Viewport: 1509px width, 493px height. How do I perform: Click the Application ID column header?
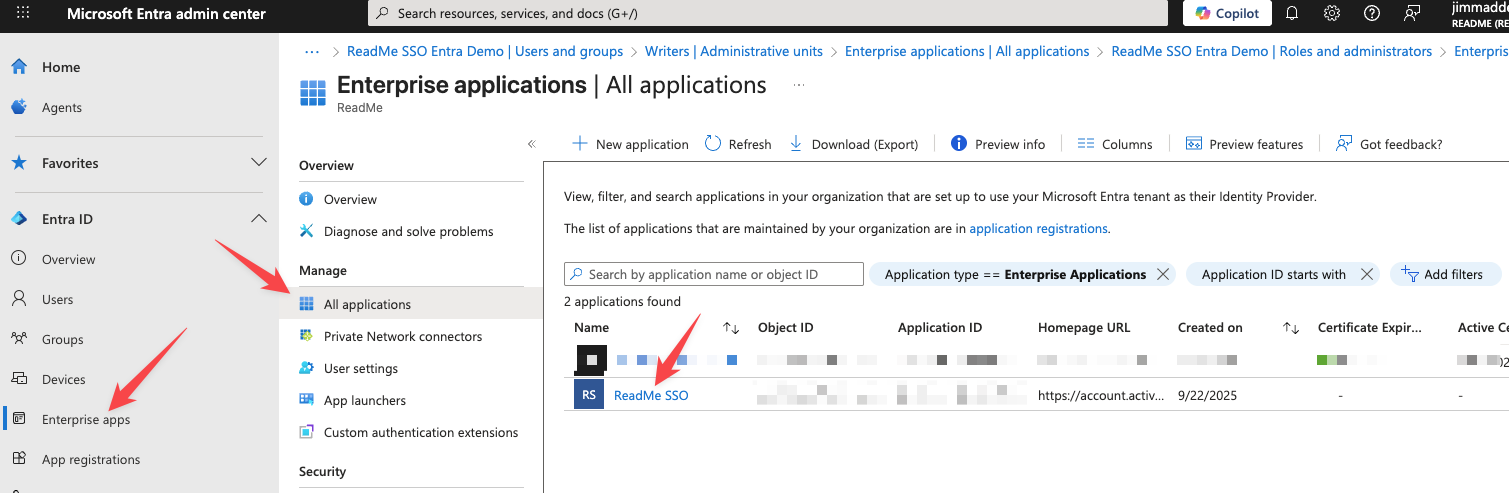pyautogui.click(x=940, y=327)
